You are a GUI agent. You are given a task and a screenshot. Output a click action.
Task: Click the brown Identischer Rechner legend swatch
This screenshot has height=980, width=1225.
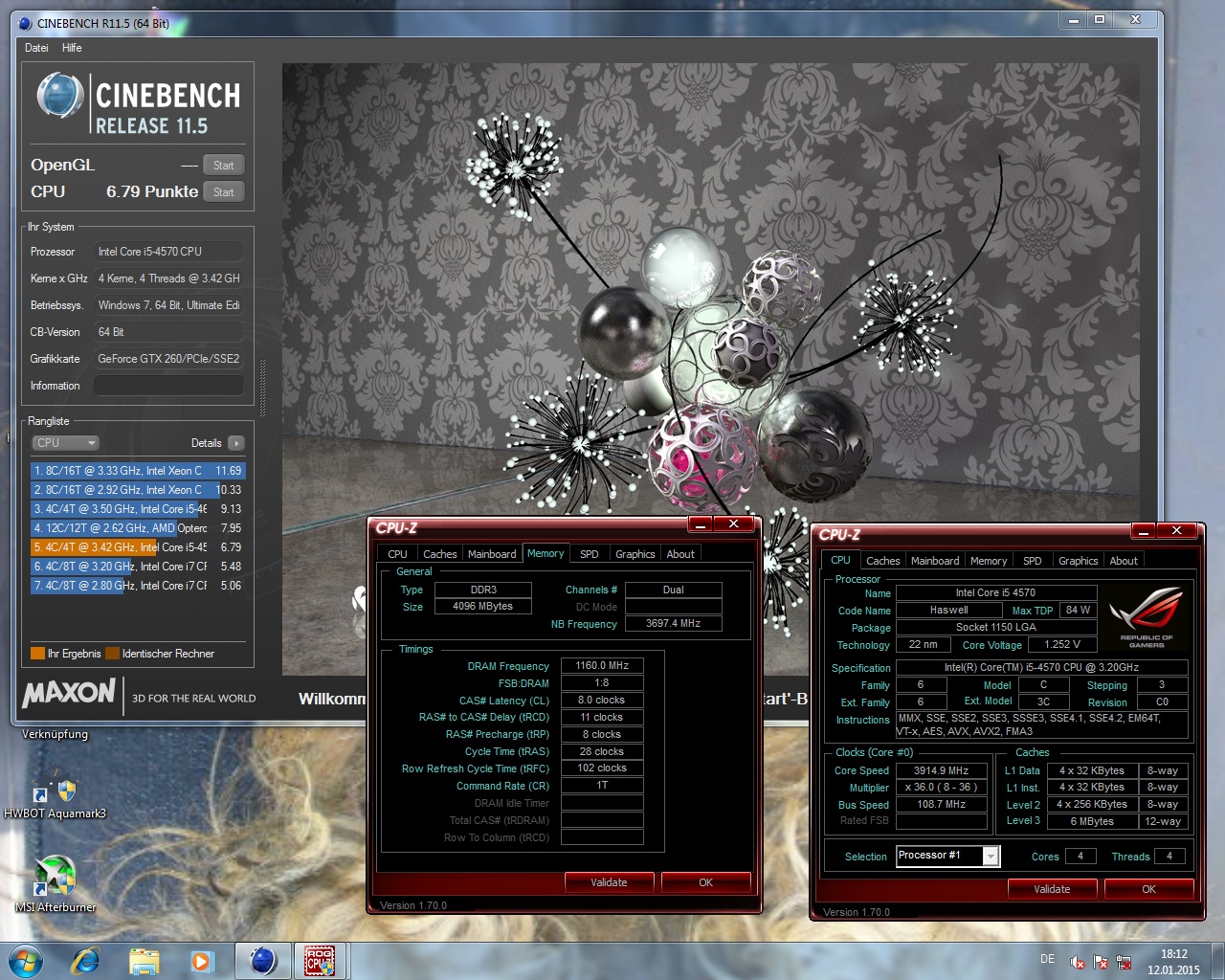[112, 654]
